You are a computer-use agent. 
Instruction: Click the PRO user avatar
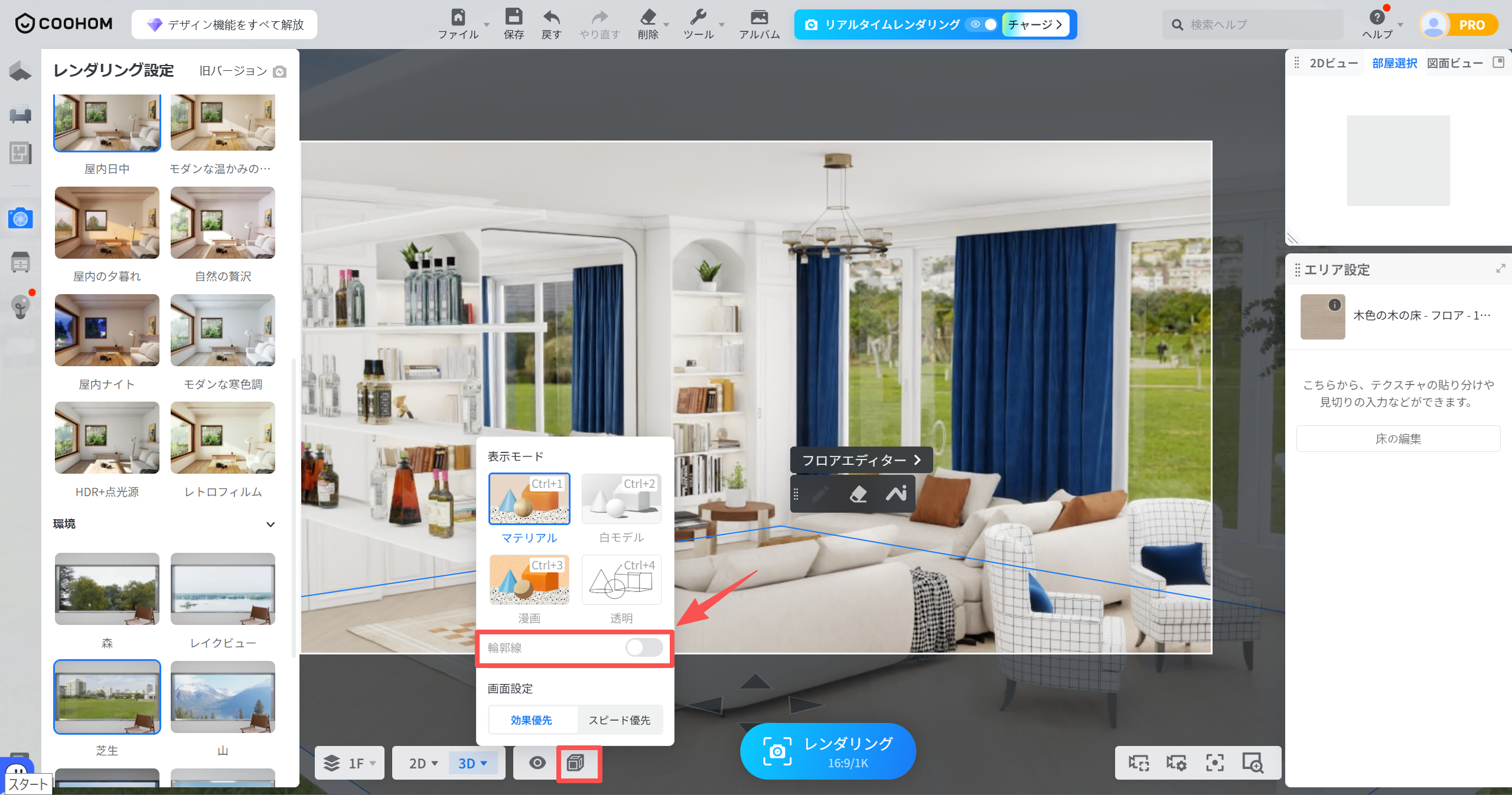tap(1433, 25)
